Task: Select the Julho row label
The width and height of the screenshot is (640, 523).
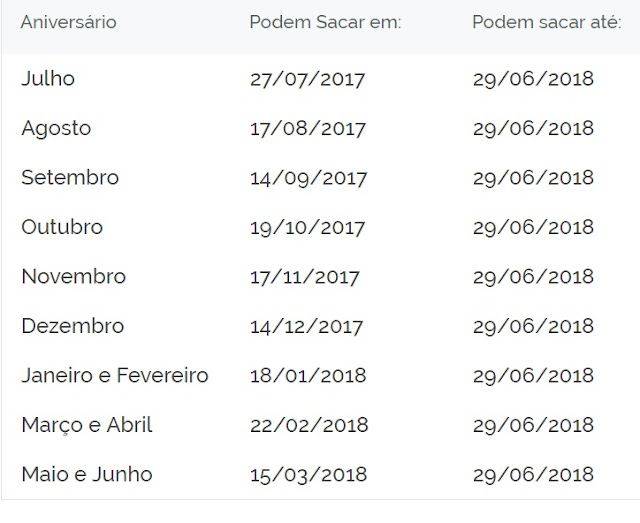Action: click(48, 79)
